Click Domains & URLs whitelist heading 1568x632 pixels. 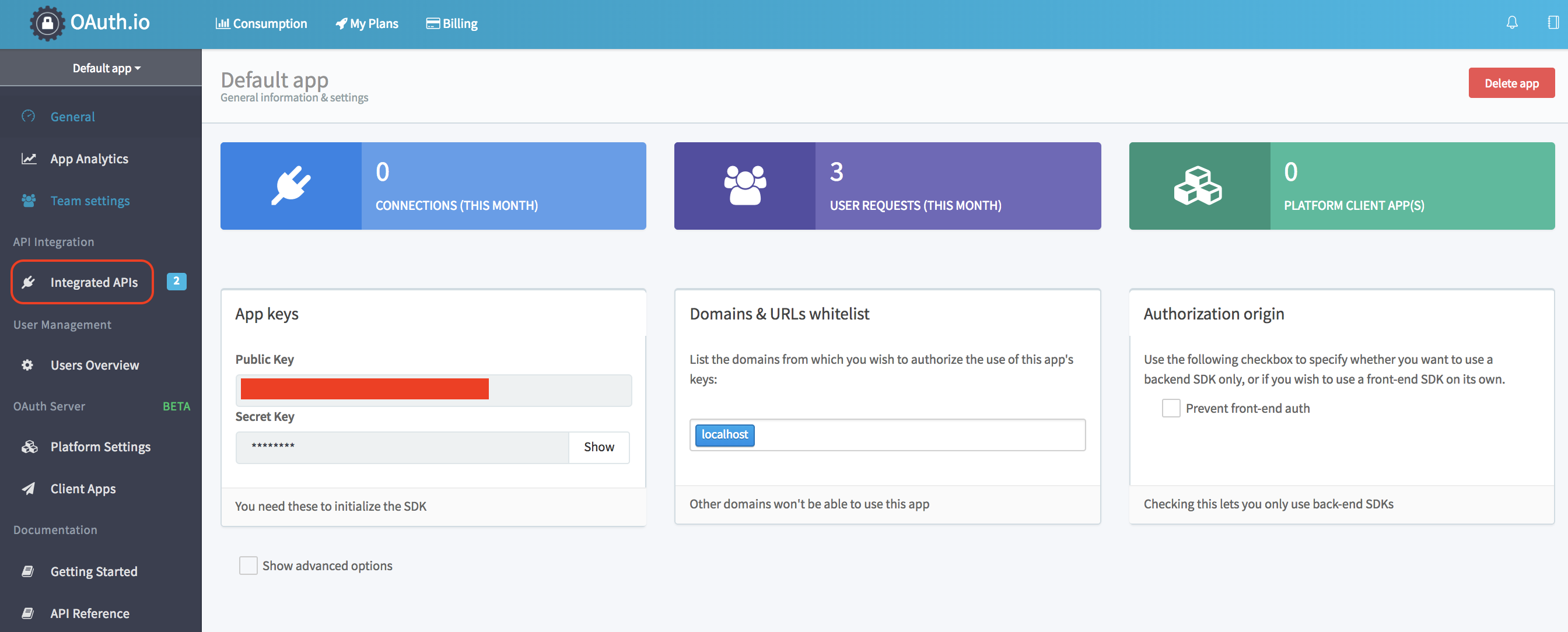coord(779,314)
